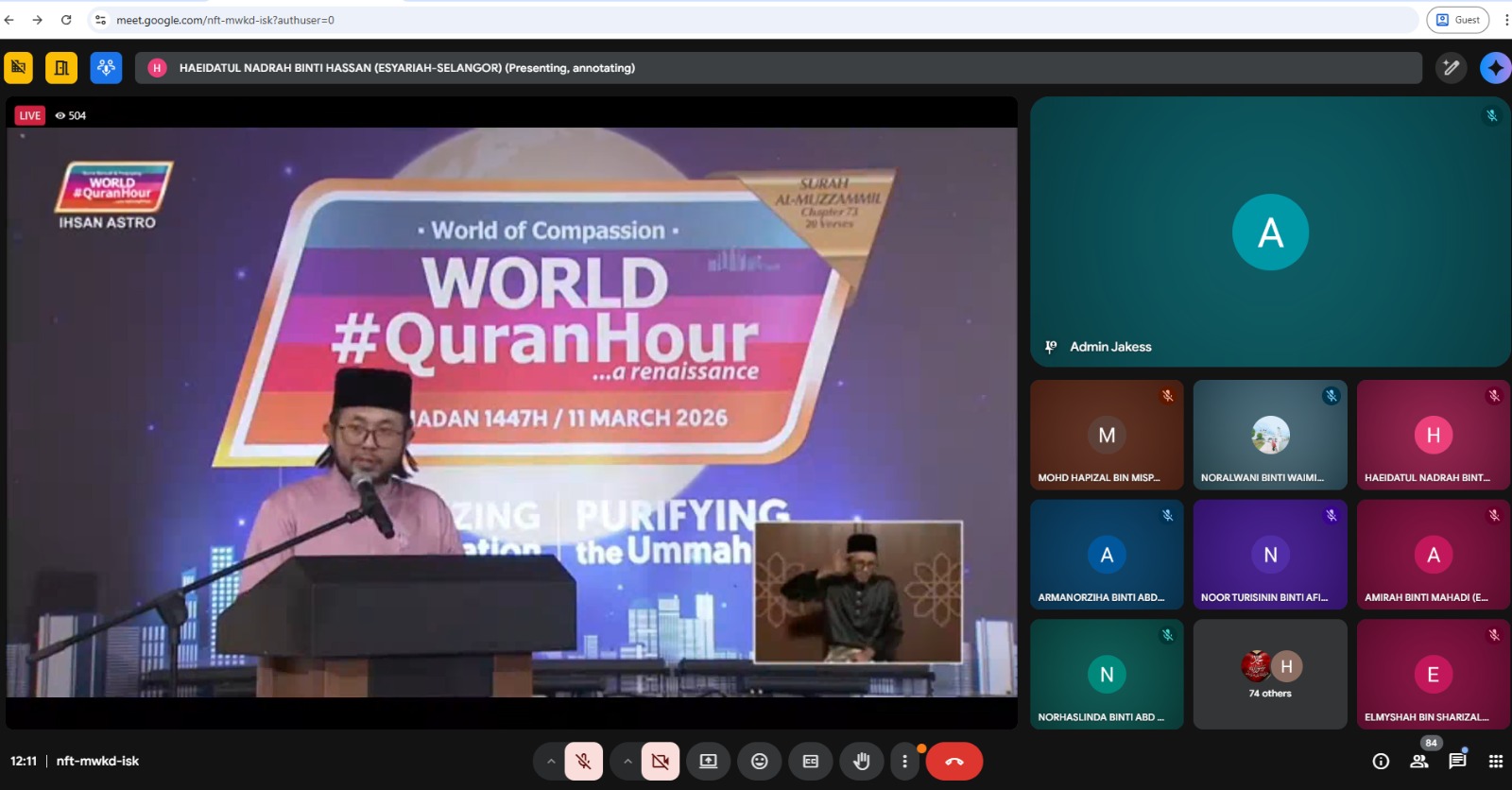Click the blue people indicator icon
1512x790 pixels.
click(x=106, y=68)
